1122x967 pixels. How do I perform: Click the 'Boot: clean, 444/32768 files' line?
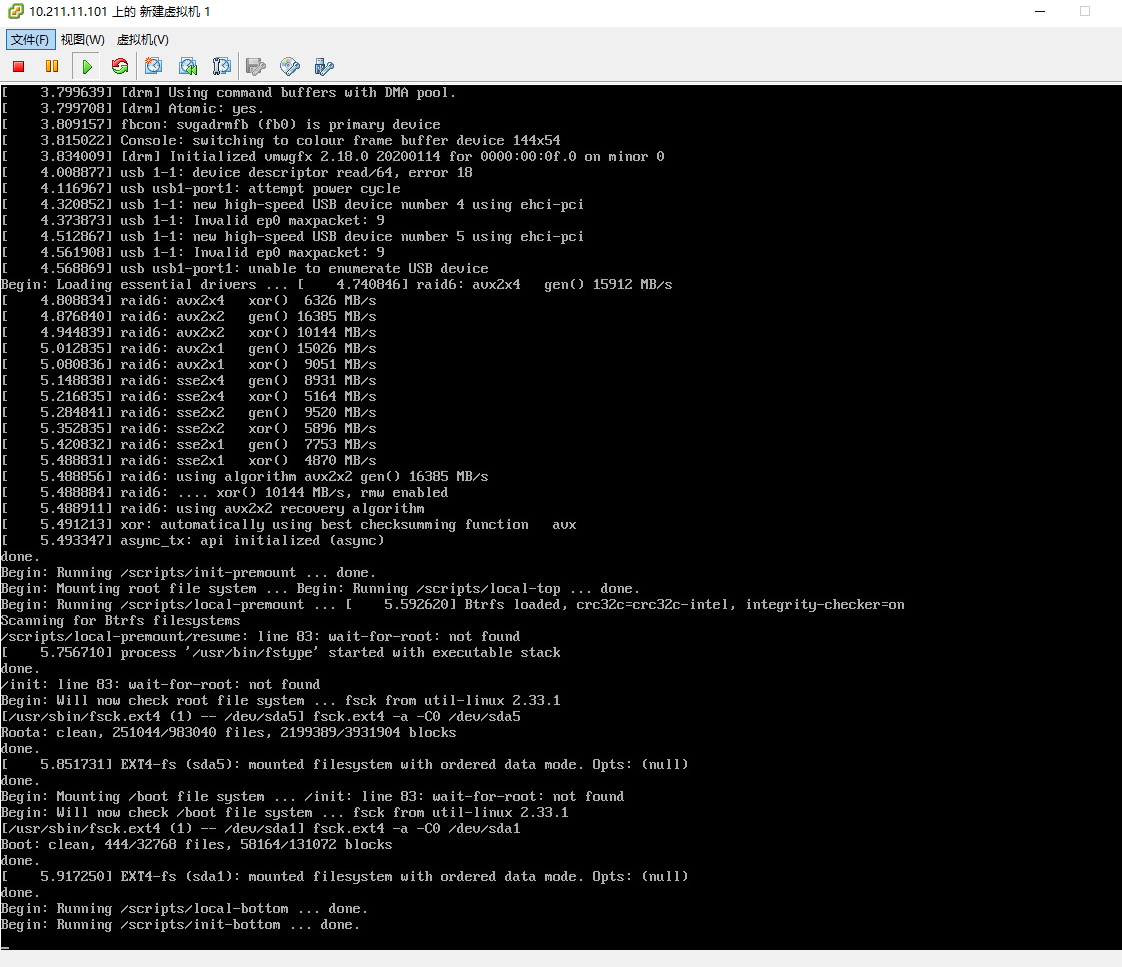pos(197,845)
